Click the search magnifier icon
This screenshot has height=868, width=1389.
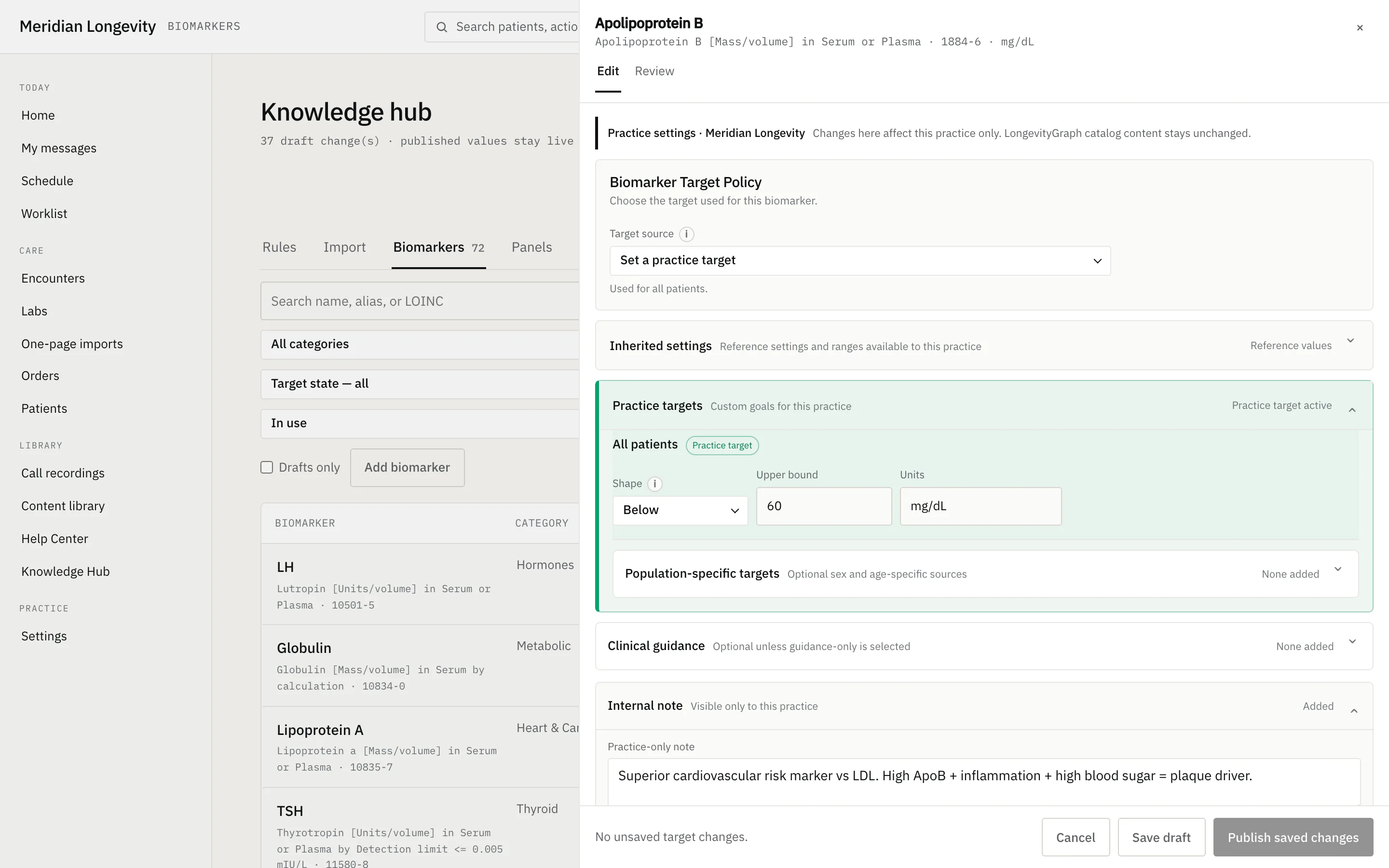click(x=441, y=27)
